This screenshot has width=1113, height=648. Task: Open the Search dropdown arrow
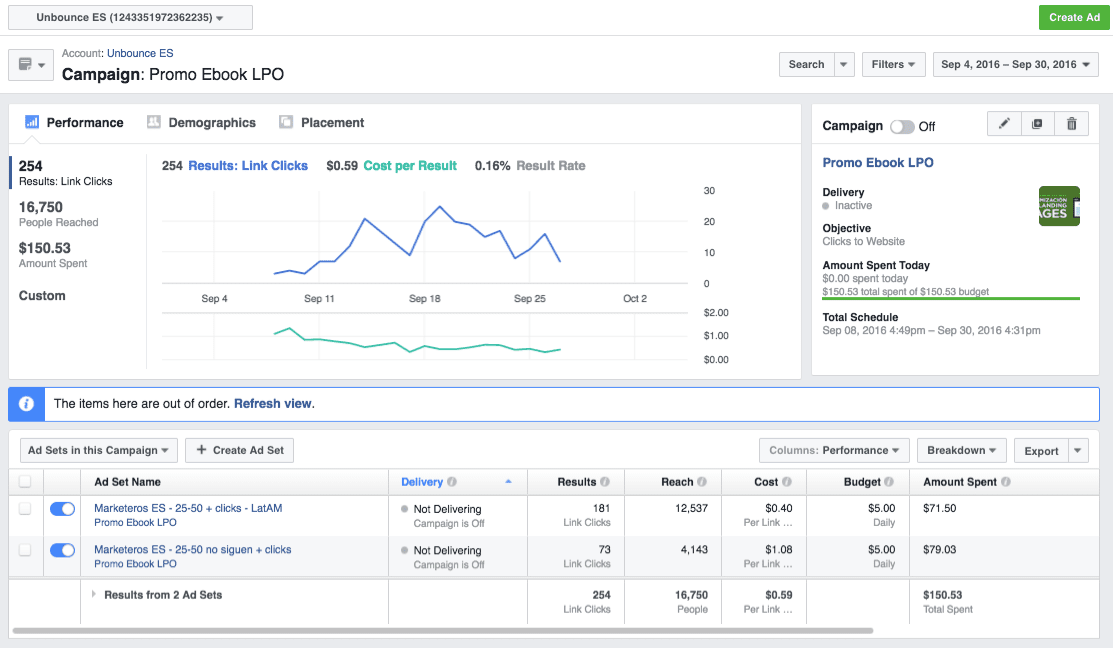[843, 65]
